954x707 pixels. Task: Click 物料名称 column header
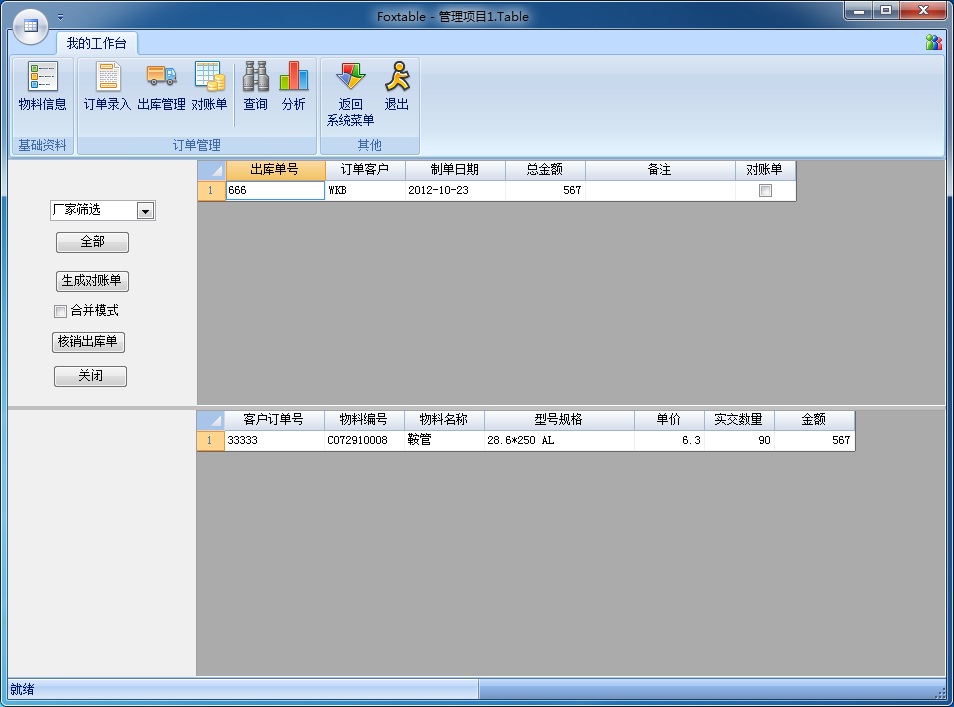click(444, 420)
